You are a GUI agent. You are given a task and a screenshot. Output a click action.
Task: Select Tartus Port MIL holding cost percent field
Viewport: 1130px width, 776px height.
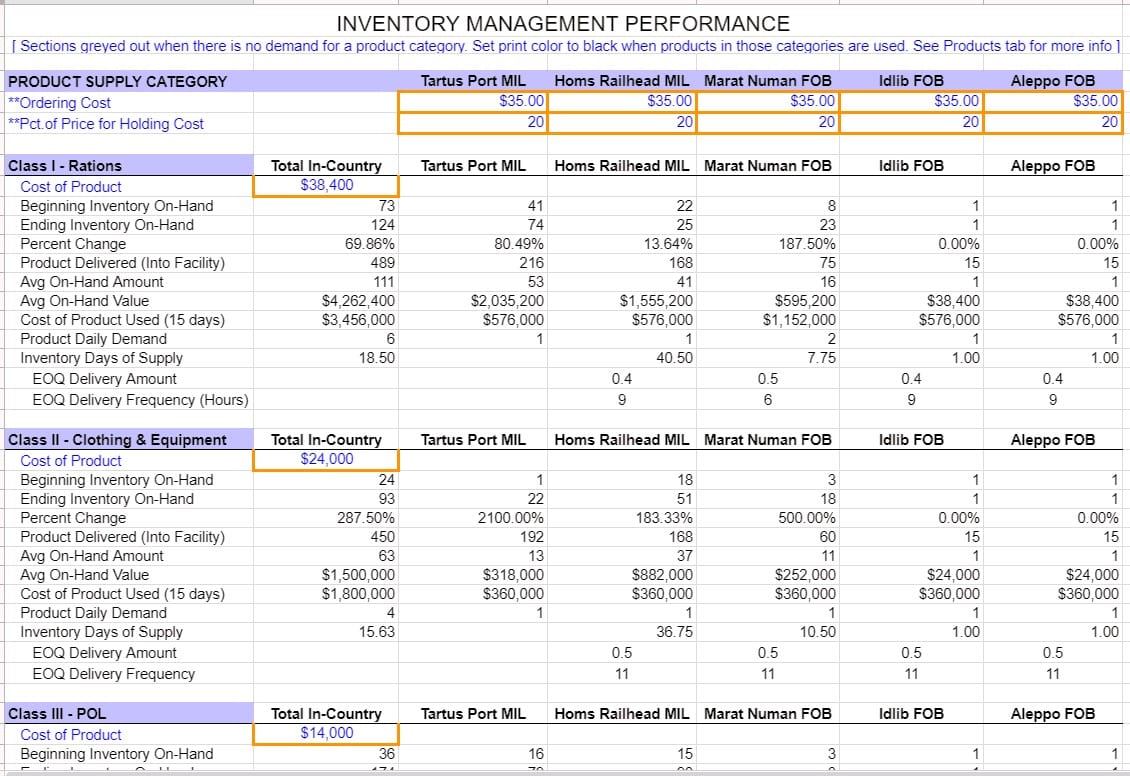pos(473,122)
